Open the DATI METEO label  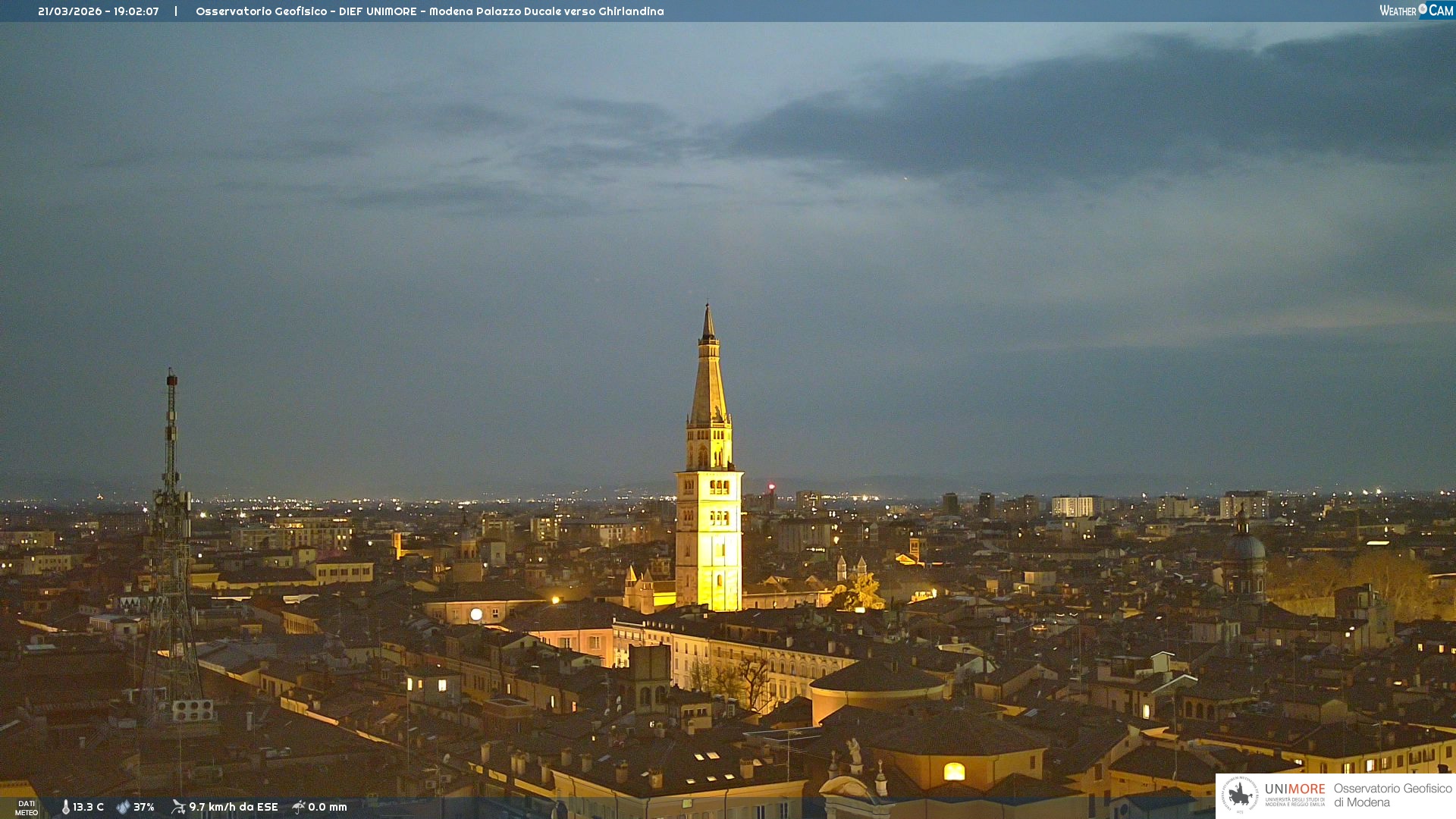pos(27,808)
